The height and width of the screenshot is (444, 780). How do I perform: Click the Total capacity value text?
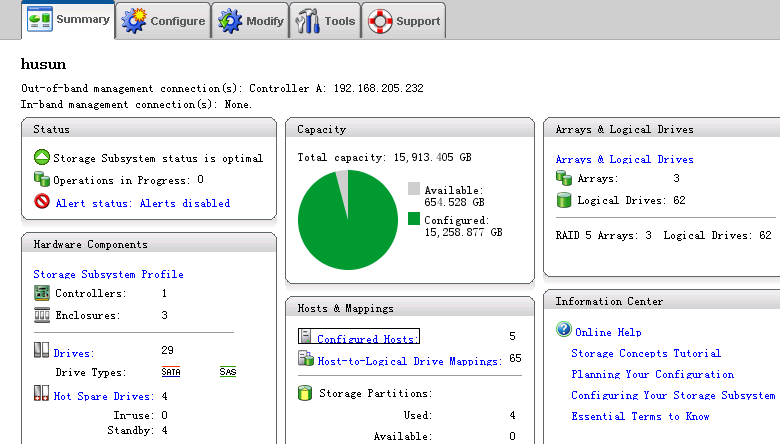click(x=433, y=158)
